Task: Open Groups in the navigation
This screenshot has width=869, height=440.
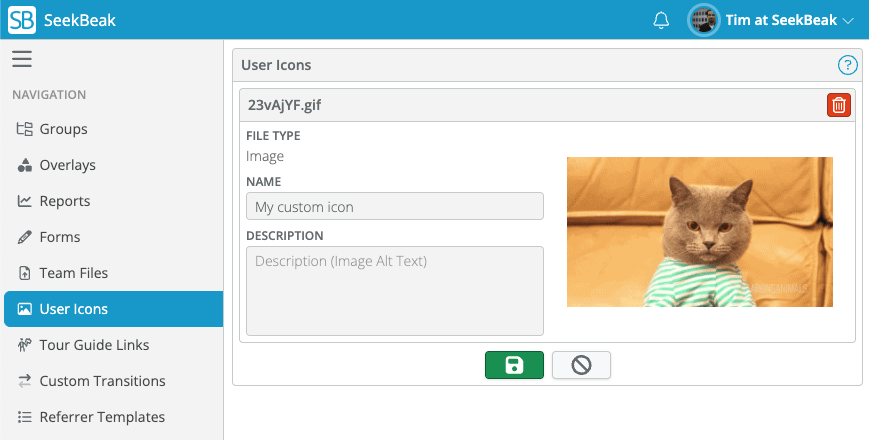Action: point(63,129)
